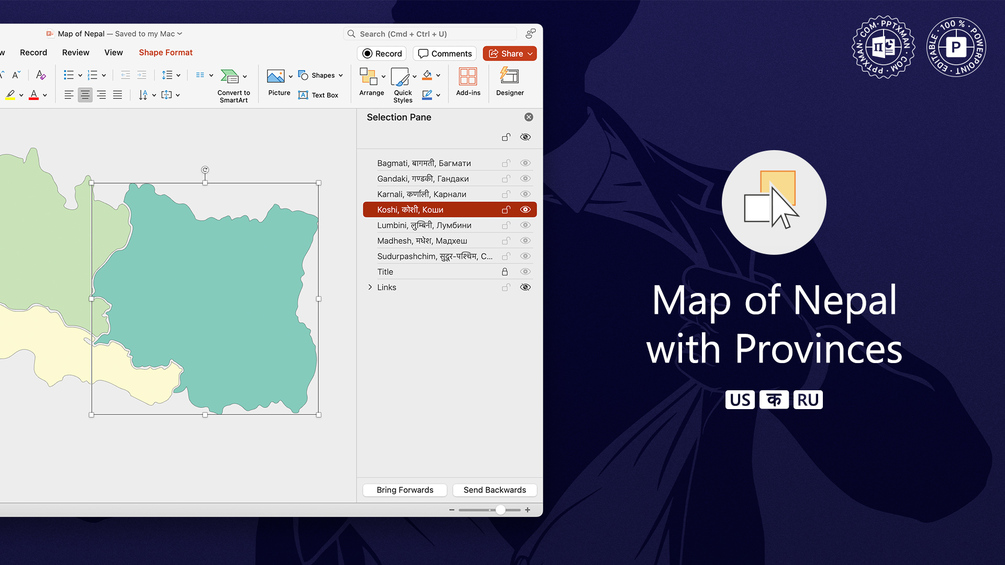Align text left
The width and height of the screenshot is (1005, 565).
tap(69, 95)
